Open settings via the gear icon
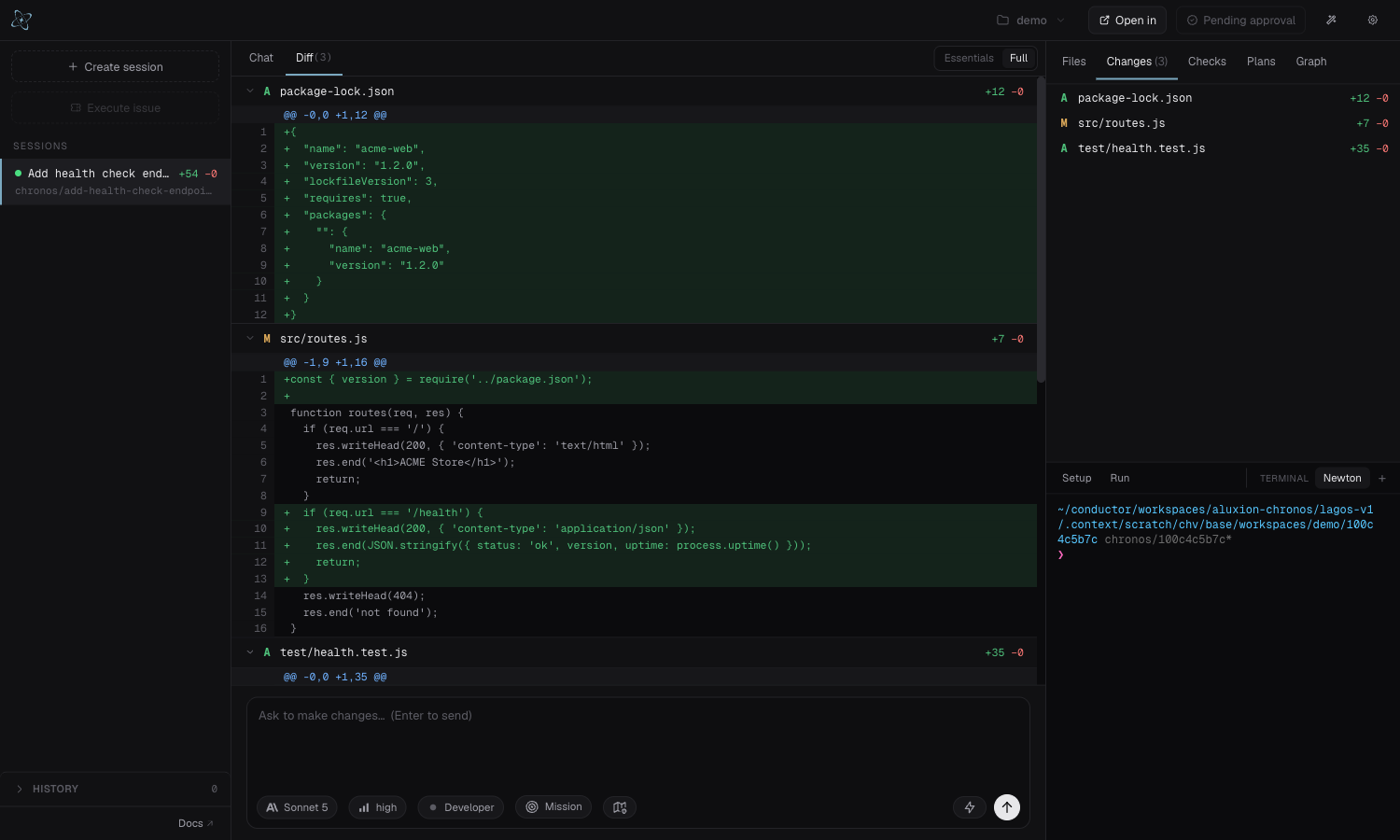 coord(1373,20)
